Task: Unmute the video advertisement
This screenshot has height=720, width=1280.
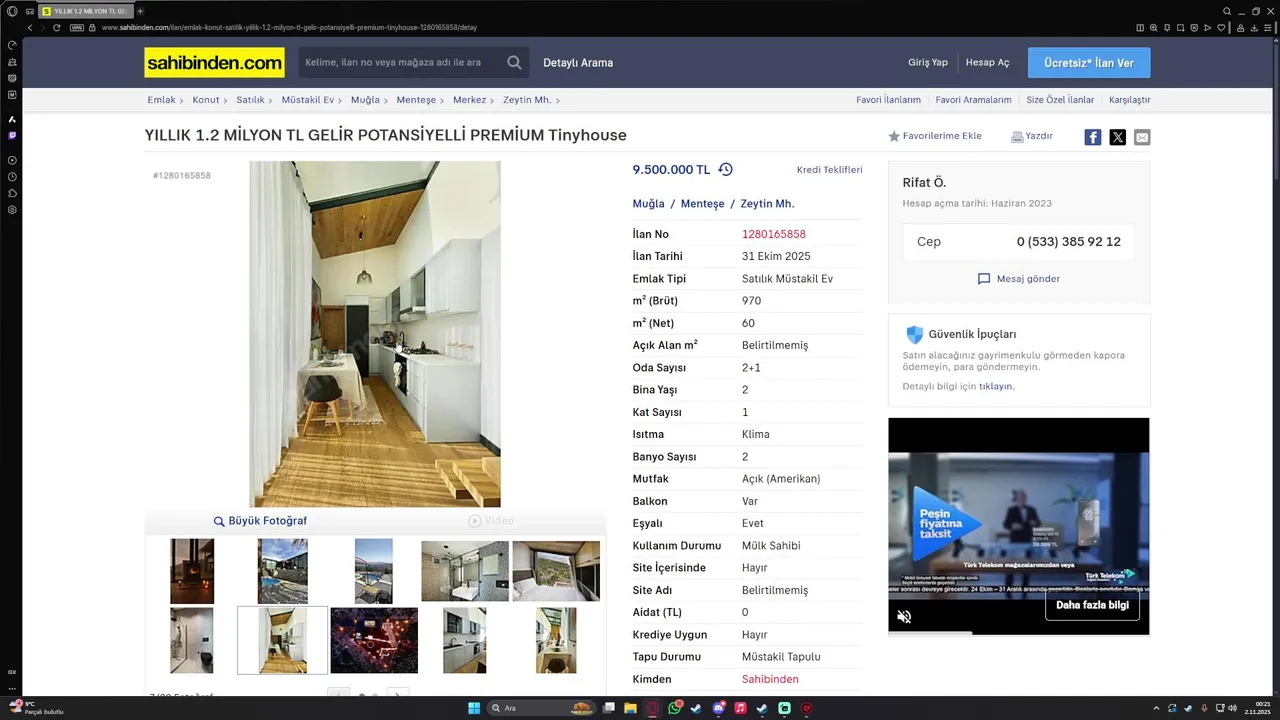Action: pyautogui.click(x=904, y=617)
